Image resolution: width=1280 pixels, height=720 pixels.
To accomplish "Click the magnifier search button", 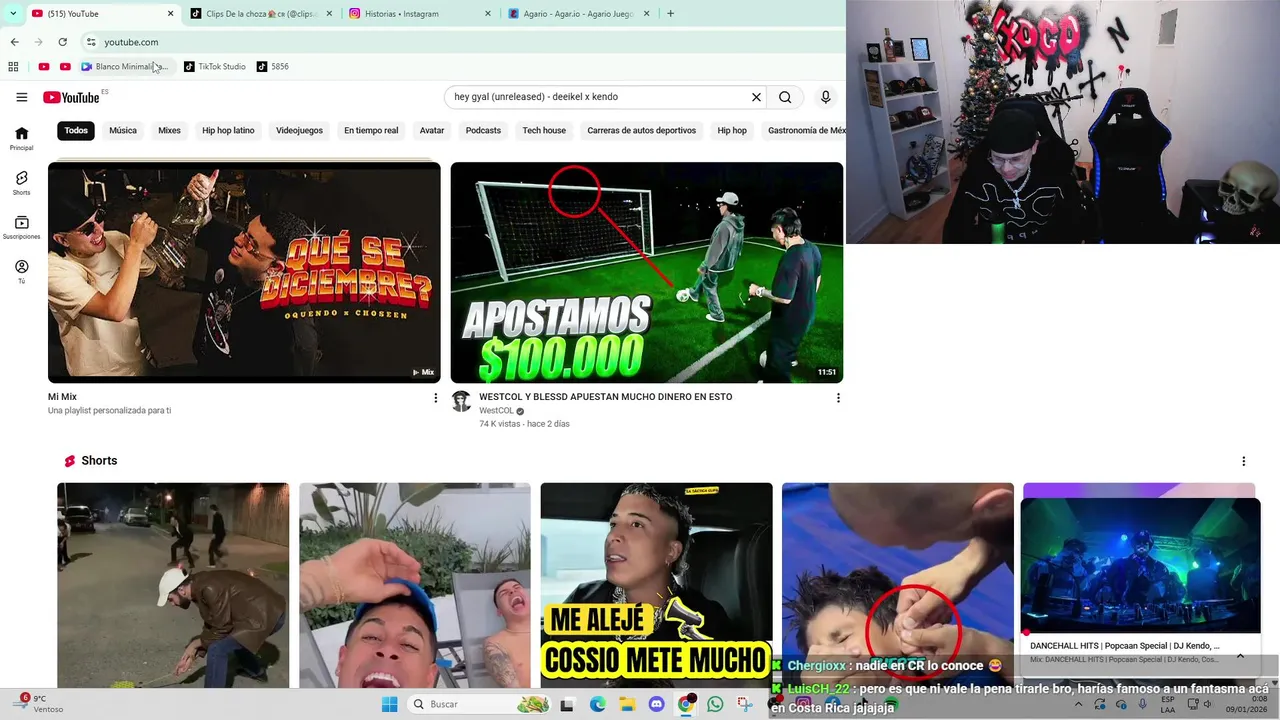I will pos(785,97).
